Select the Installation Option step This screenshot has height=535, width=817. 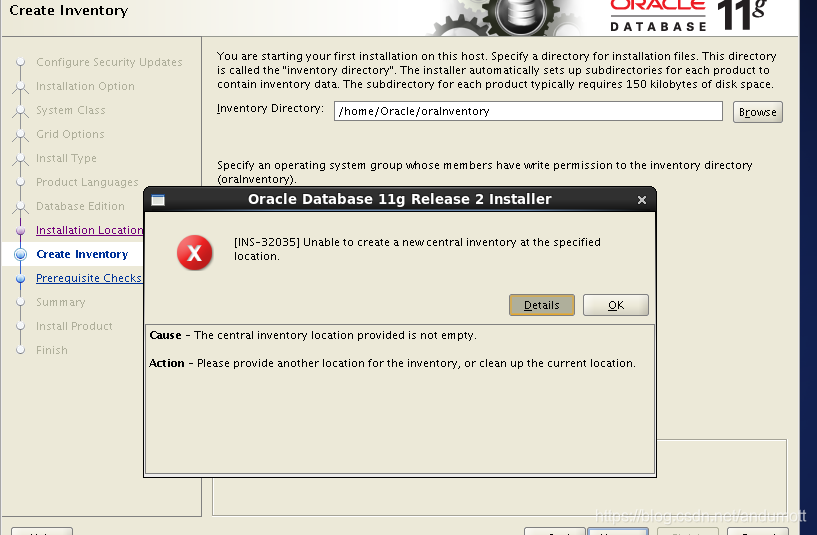pyautogui.click(x=85, y=86)
